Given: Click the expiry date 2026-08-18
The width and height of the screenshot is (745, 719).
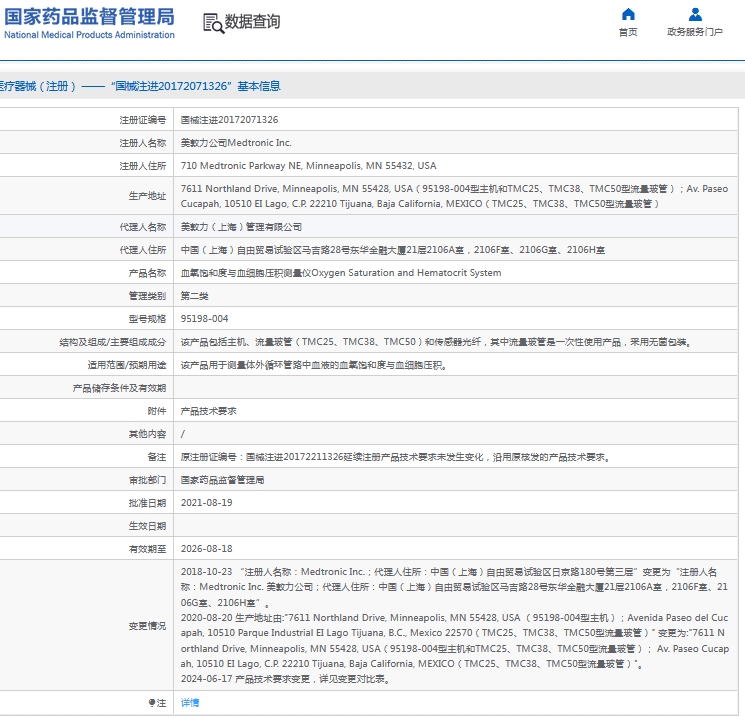Looking at the screenshot, I should (206, 549).
